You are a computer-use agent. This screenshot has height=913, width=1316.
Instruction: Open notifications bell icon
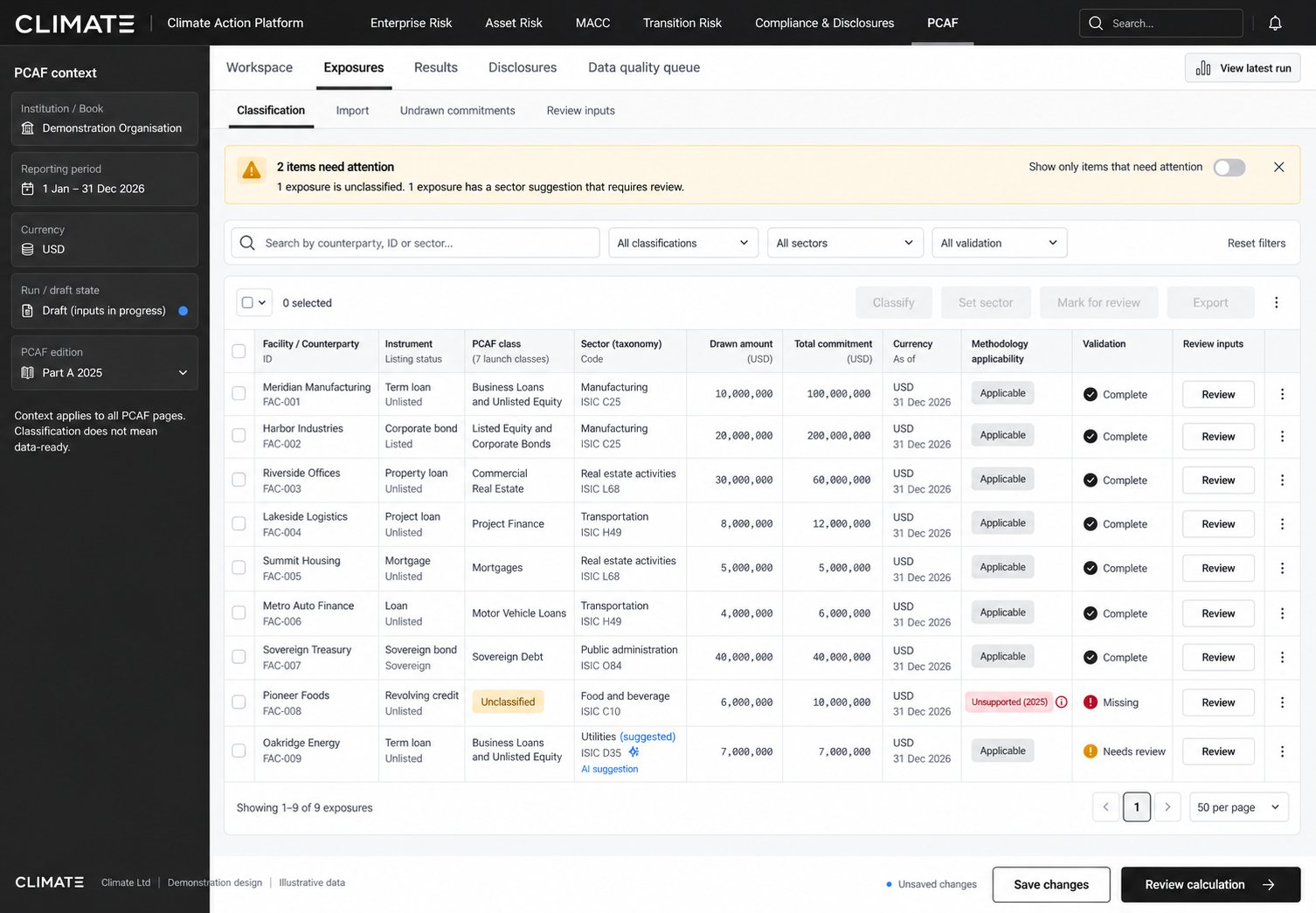click(1275, 24)
